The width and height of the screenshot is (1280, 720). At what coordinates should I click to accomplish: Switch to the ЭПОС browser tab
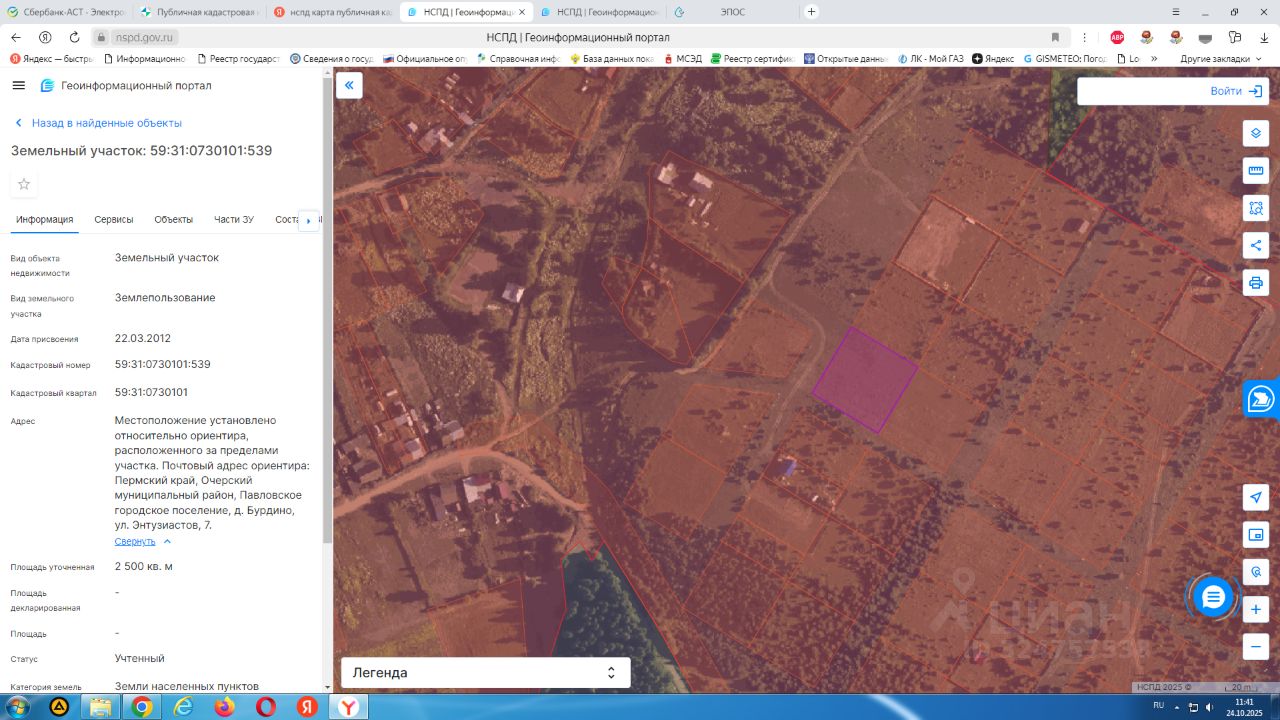732,12
